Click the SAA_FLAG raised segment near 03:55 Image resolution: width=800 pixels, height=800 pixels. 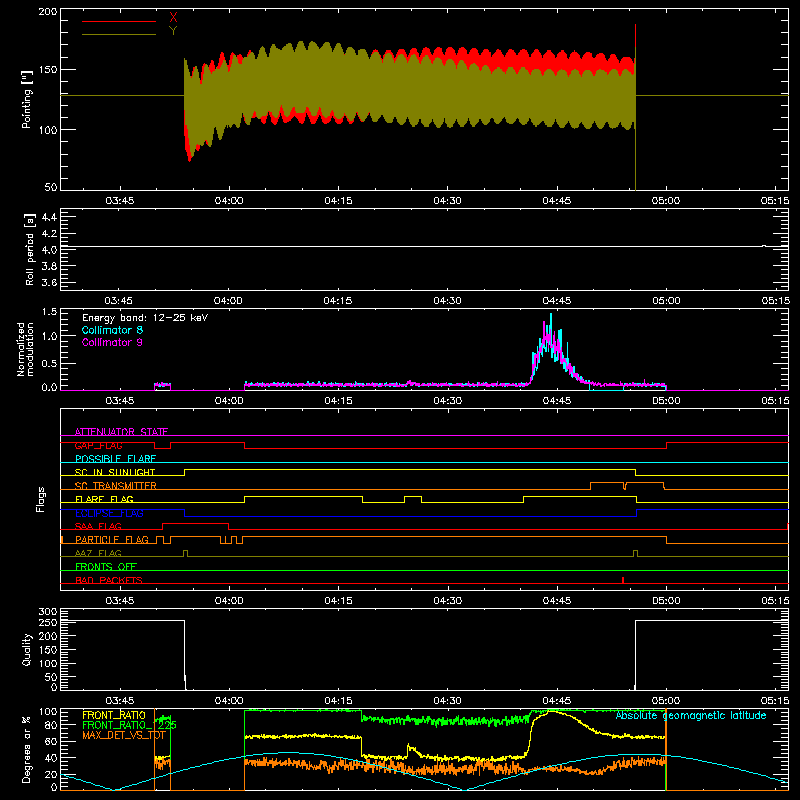[195, 523]
